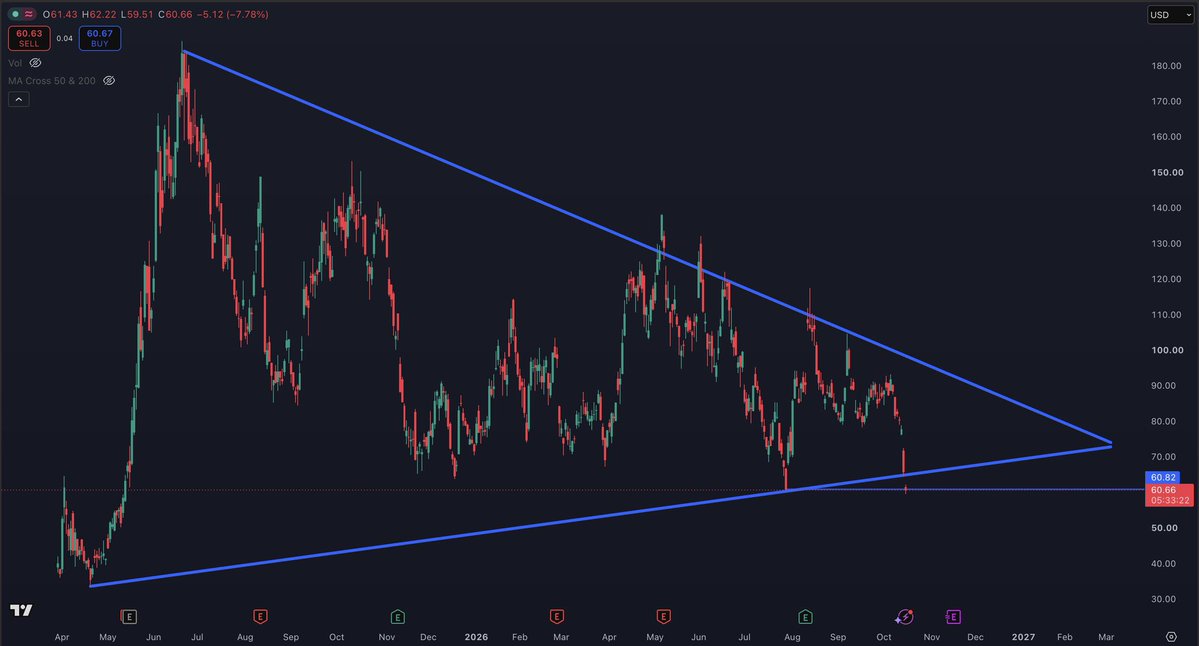Select the descending upper blue trendline
The width and height of the screenshot is (1199, 646).
pos(647,247)
